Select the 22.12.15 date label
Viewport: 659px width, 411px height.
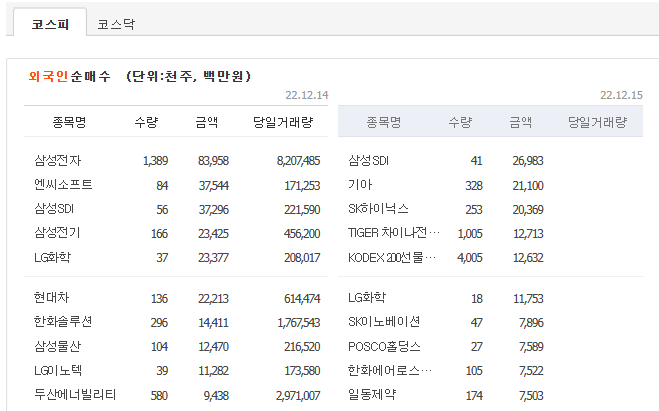[621, 95]
